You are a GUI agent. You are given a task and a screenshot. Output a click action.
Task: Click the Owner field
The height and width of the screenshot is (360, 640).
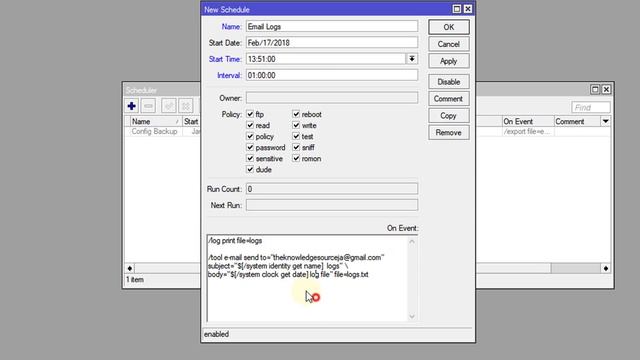point(332,98)
